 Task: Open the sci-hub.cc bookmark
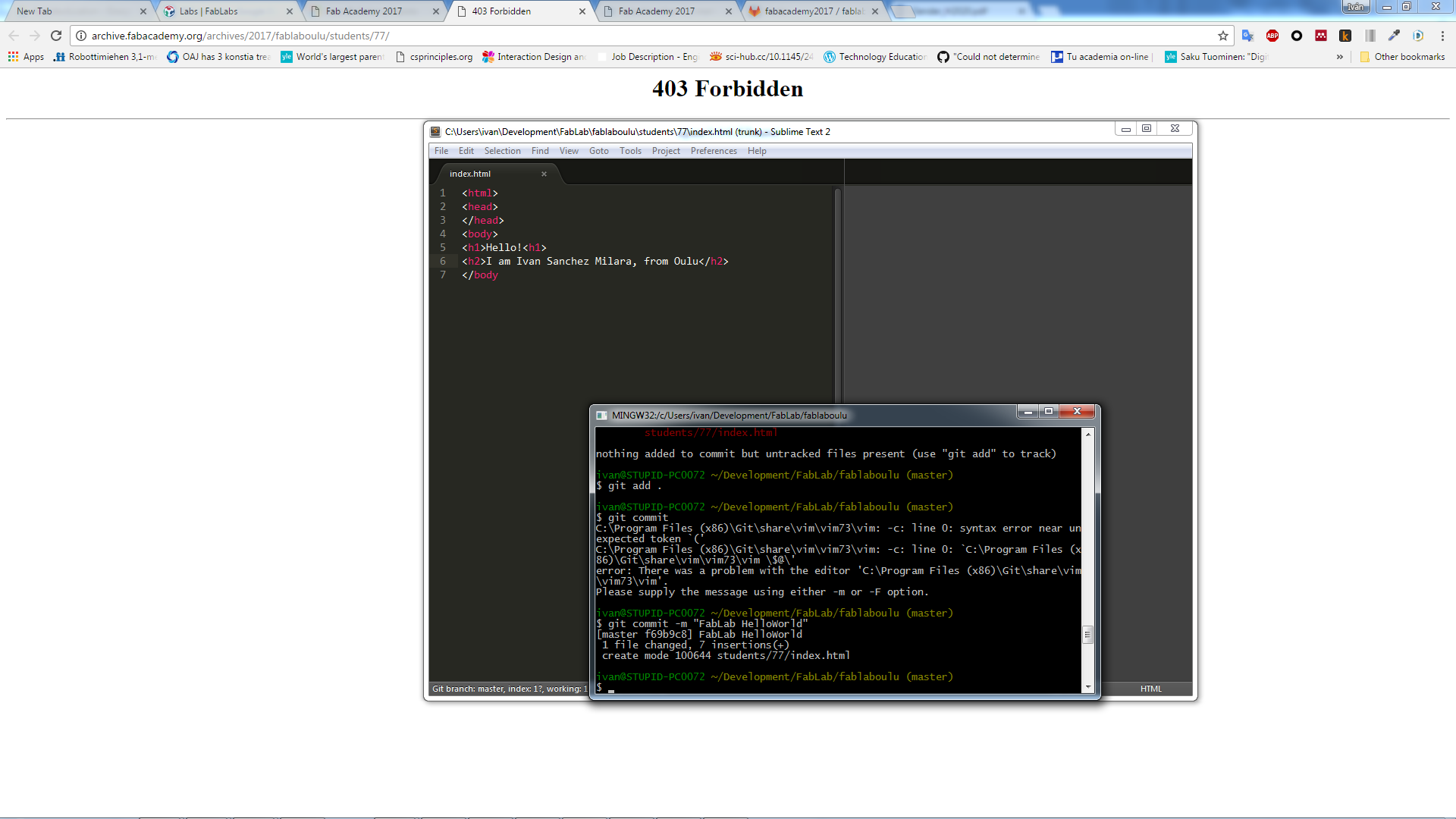click(761, 57)
